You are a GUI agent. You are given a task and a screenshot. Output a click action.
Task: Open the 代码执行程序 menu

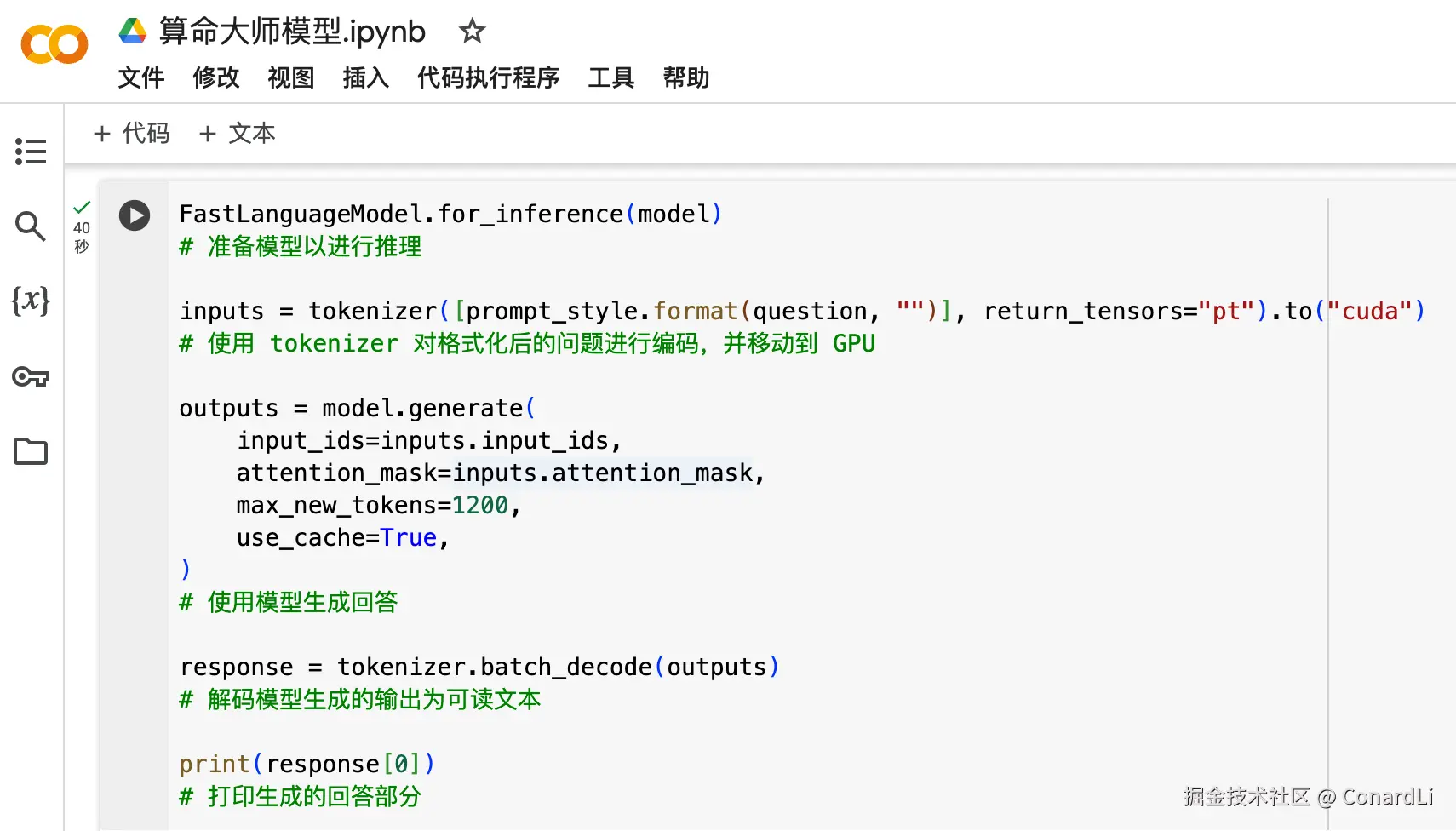(489, 77)
